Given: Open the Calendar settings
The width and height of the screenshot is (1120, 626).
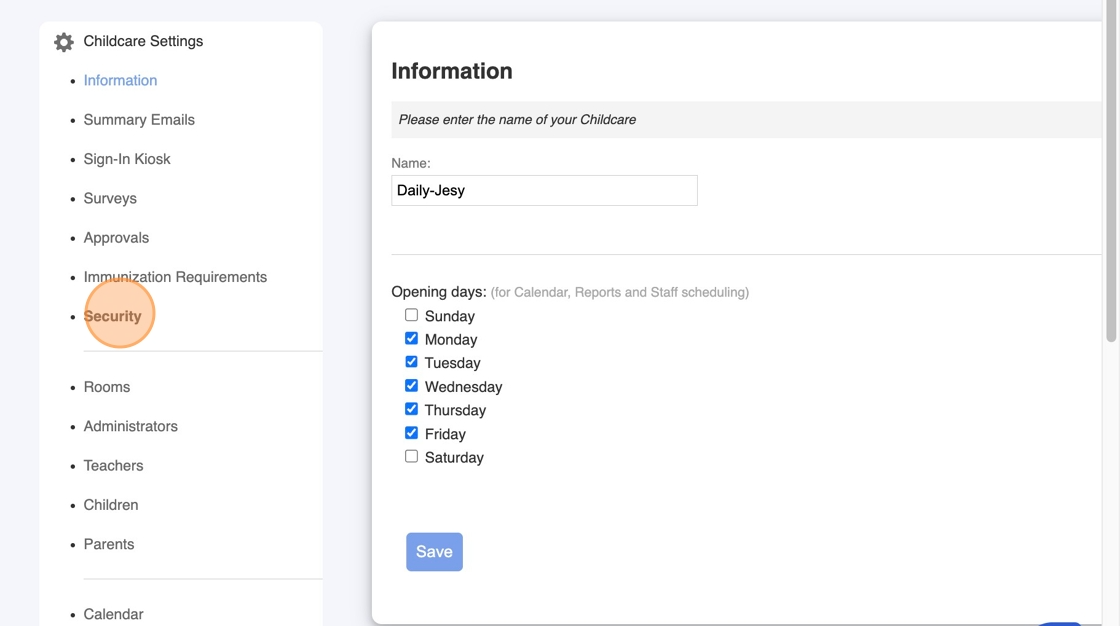Looking at the screenshot, I should pyautogui.click(x=113, y=614).
